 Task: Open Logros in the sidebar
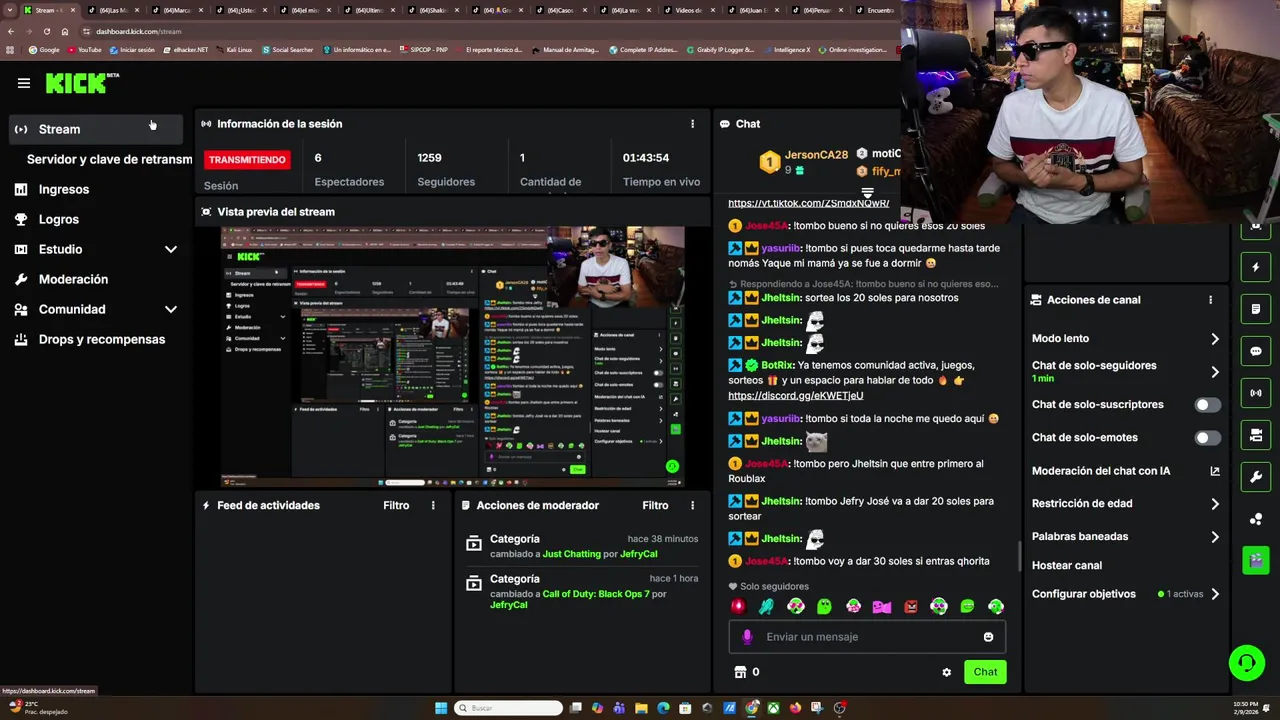point(58,219)
